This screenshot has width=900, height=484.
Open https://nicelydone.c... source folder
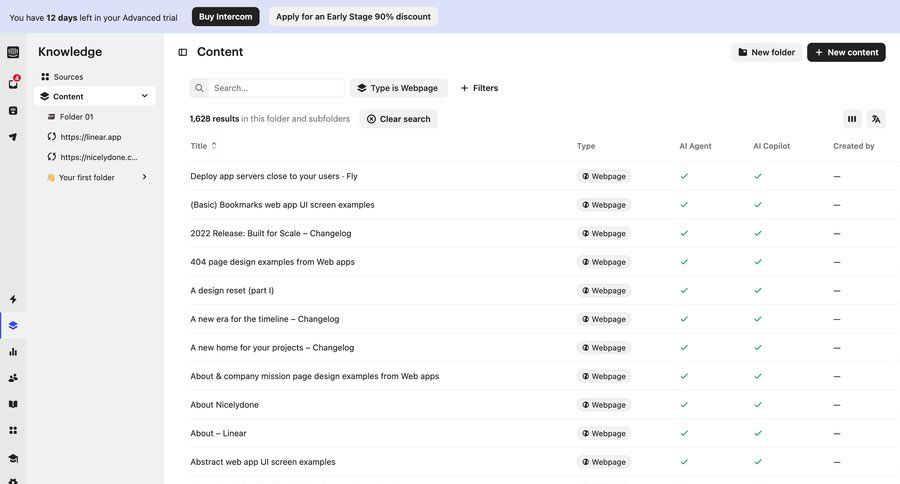pos(92,157)
